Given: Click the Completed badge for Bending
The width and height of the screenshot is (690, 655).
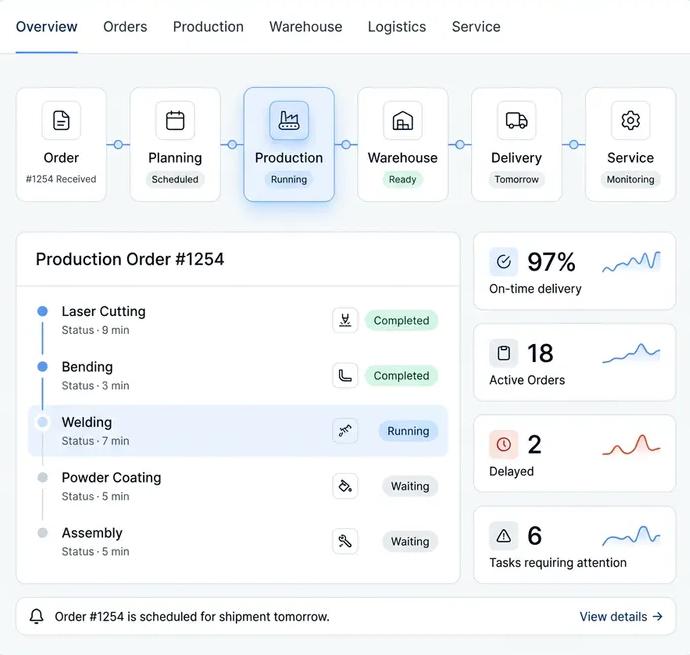Looking at the screenshot, I should tap(401, 376).
